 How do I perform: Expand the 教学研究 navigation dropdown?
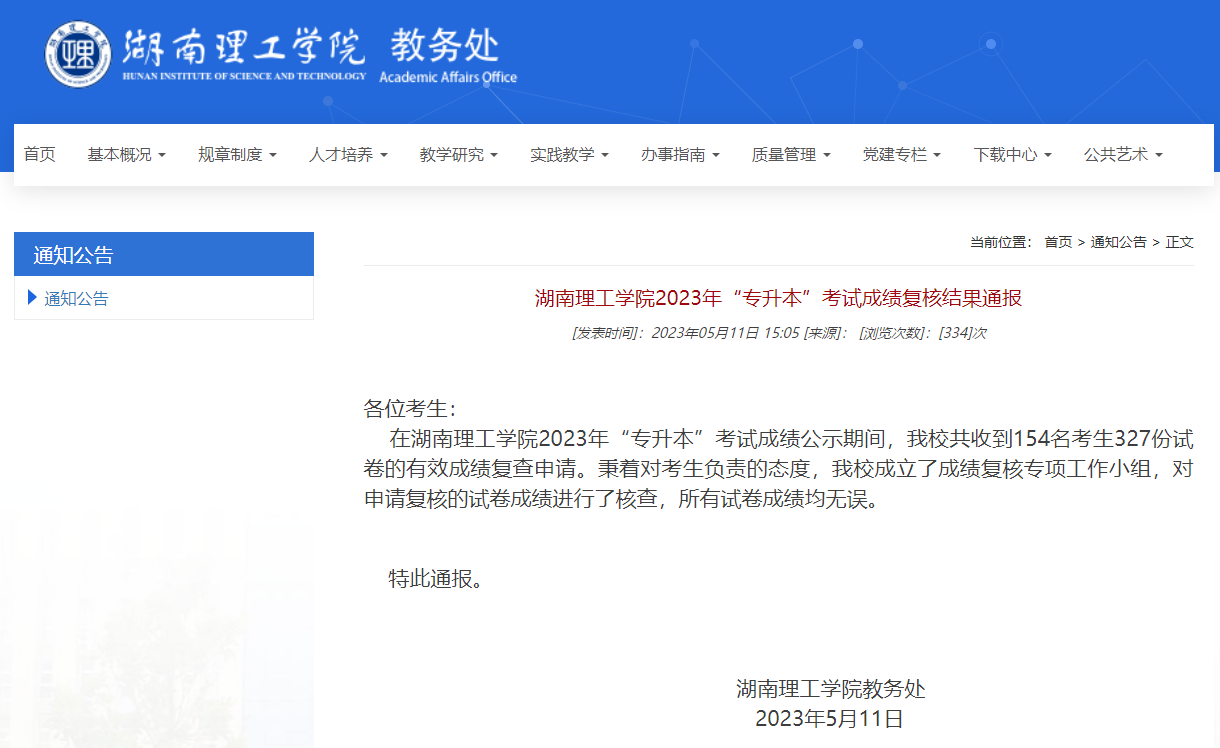click(x=452, y=155)
